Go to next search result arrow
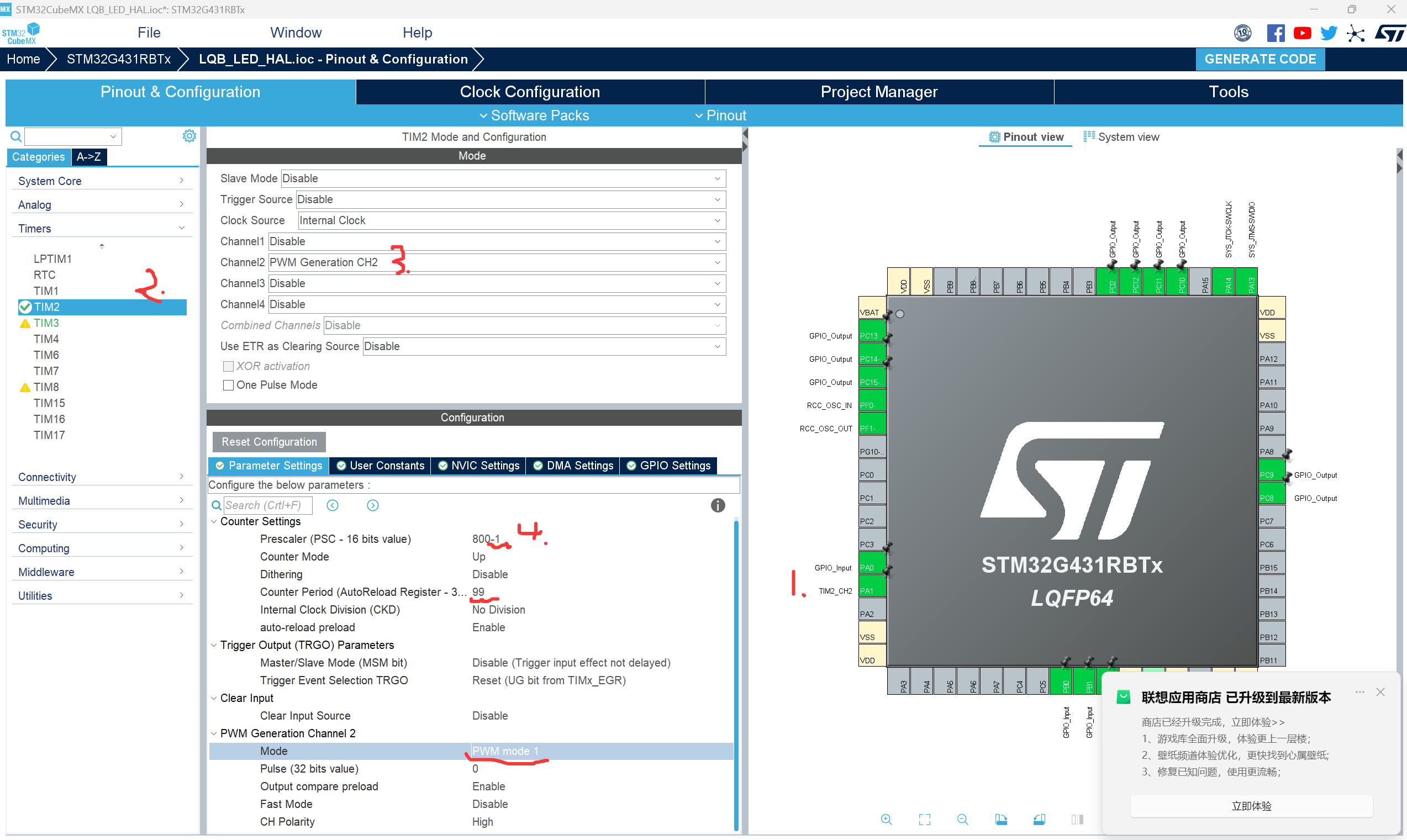 pos(372,505)
